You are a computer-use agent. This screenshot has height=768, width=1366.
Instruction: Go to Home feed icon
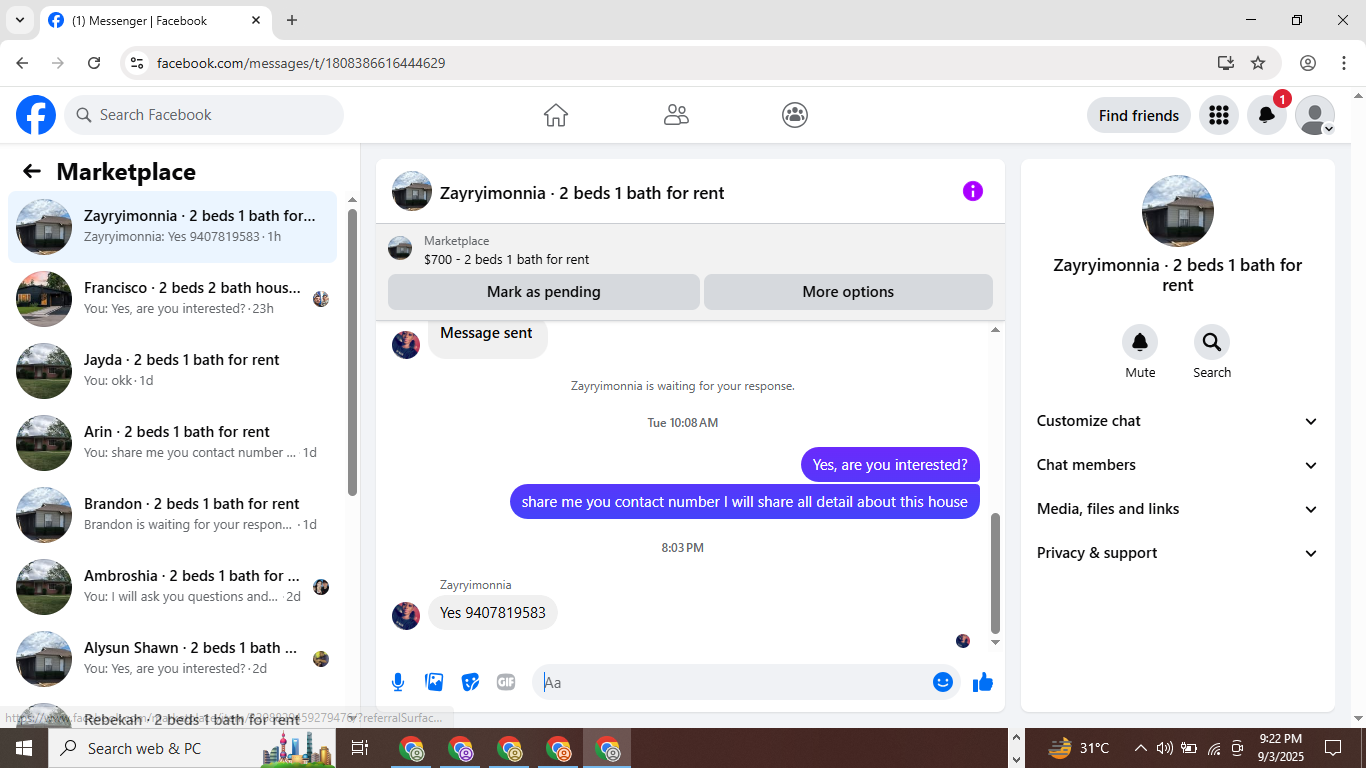[x=556, y=115]
